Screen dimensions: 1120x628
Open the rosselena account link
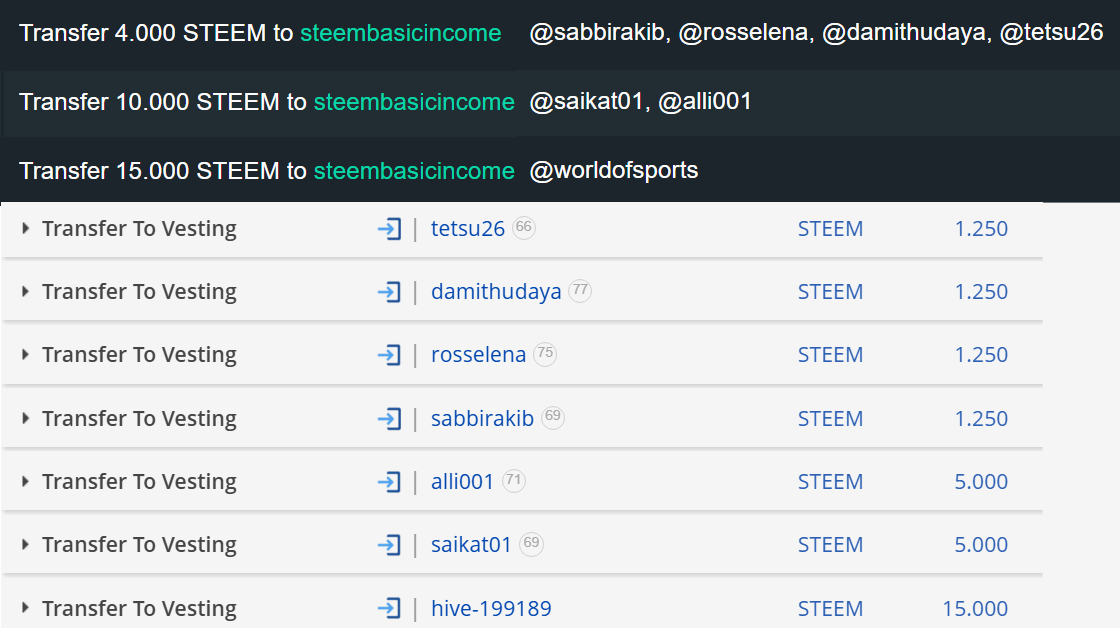pyautogui.click(x=478, y=355)
